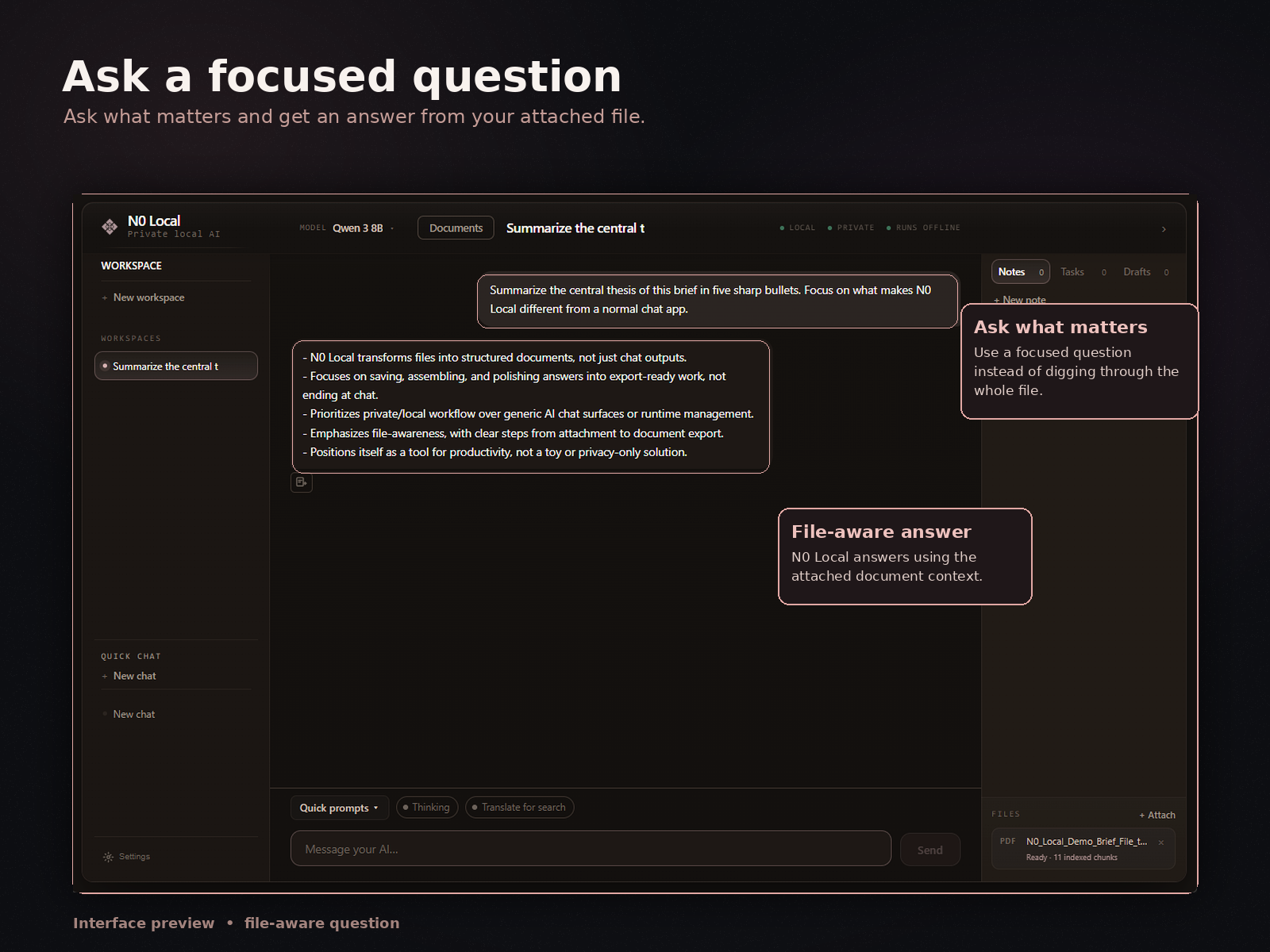Create a New workspace
This screenshot has width=1270, height=952.
pyautogui.click(x=143, y=297)
